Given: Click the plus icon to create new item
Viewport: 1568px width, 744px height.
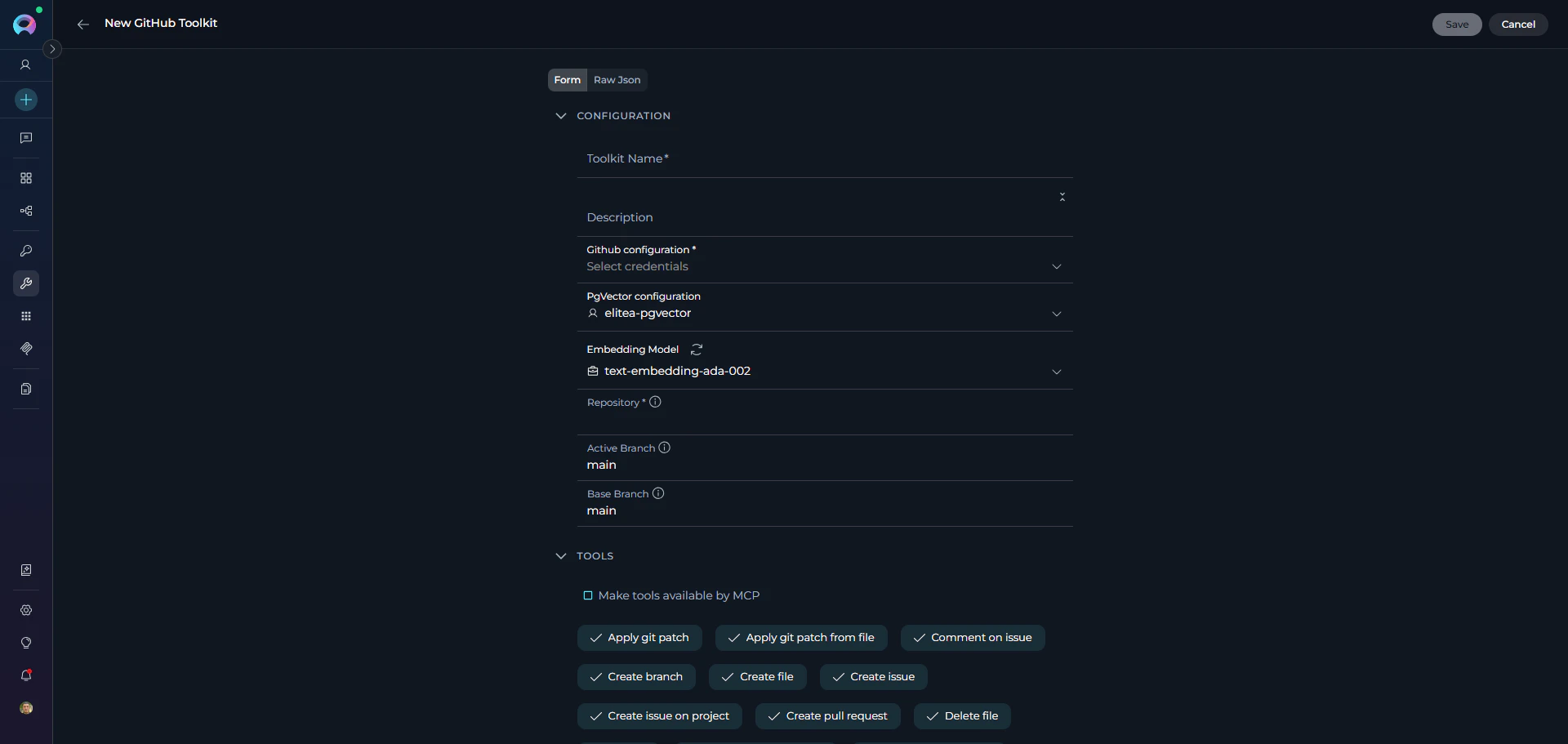Looking at the screenshot, I should click(26, 100).
